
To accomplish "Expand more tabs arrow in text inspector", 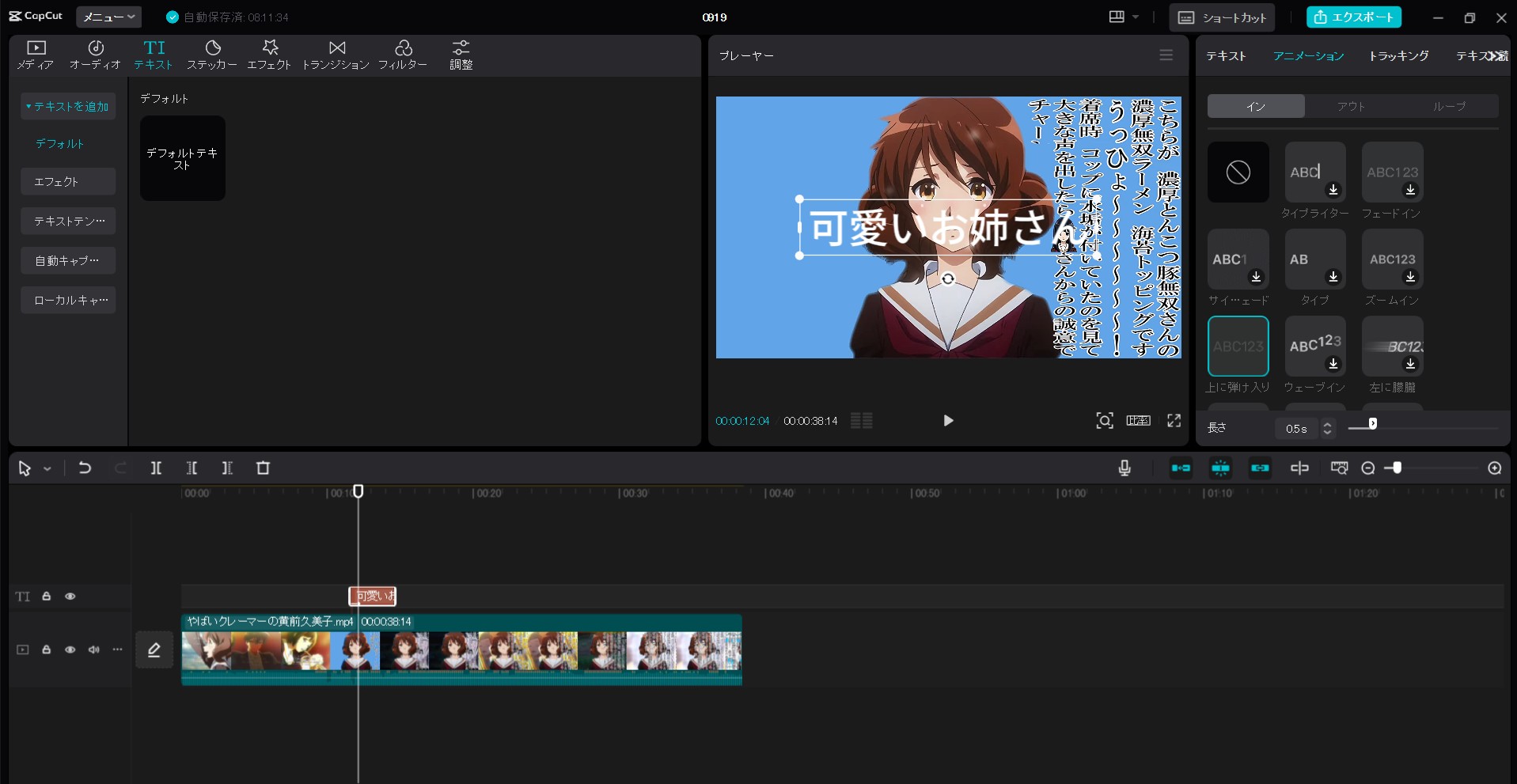I will [x=1496, y=55].
